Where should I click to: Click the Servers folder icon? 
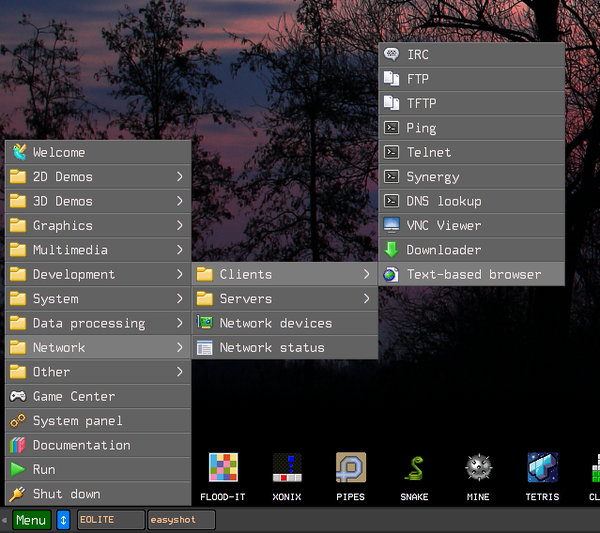[205, 298]
